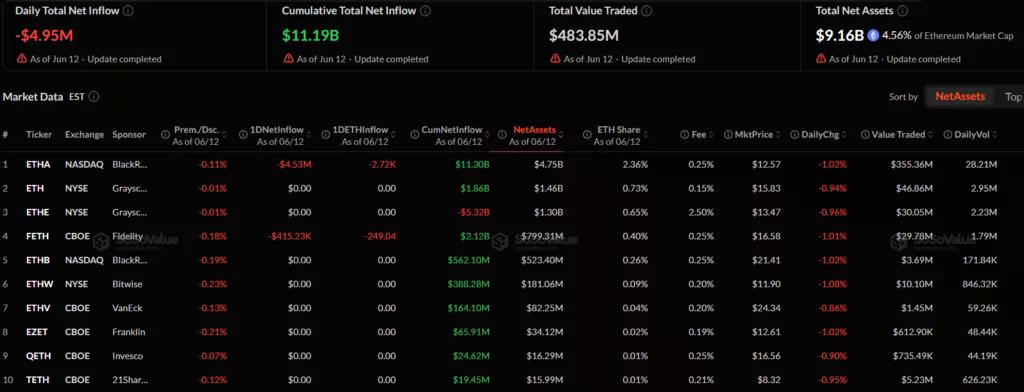Open the ETHE ticker link
The height and width of the screenshot is (392, 1024).
pyautogui.click(x=38, y=212)
